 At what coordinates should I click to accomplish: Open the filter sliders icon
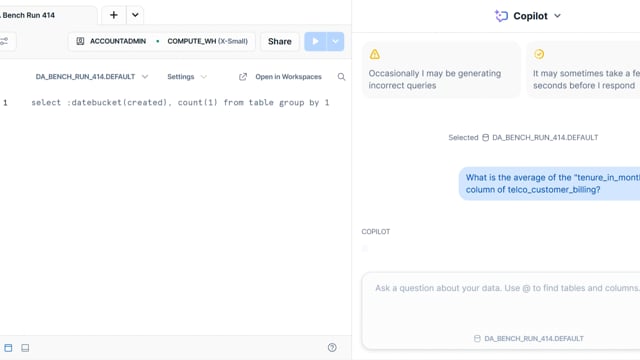pyautogui.click(x=4, y=41)
